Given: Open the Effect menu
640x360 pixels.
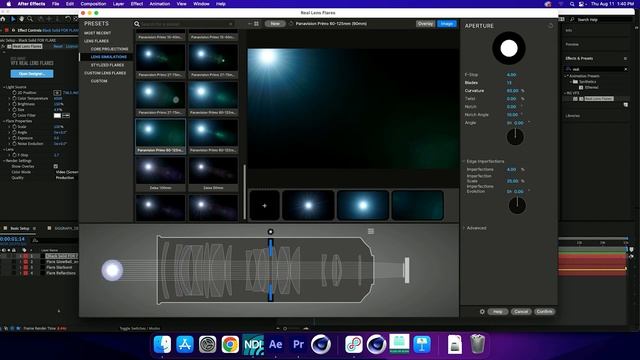Looking at the screenshot, I should tap(137, 4).
